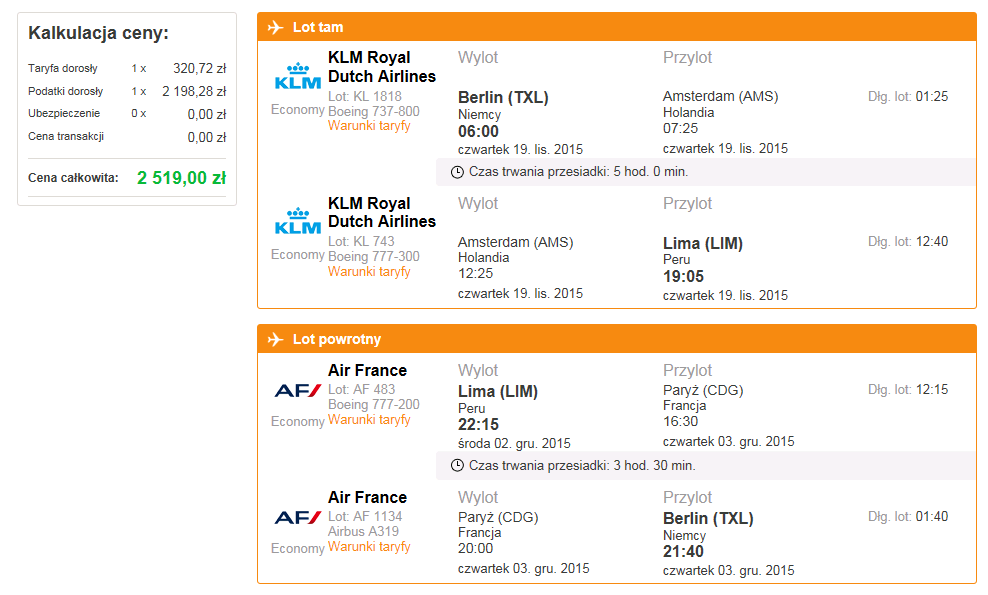The height and width of the screenshot is (595, 988).
Task: Click the total price 2 519,00 zł
Action: tap(181, 178)
